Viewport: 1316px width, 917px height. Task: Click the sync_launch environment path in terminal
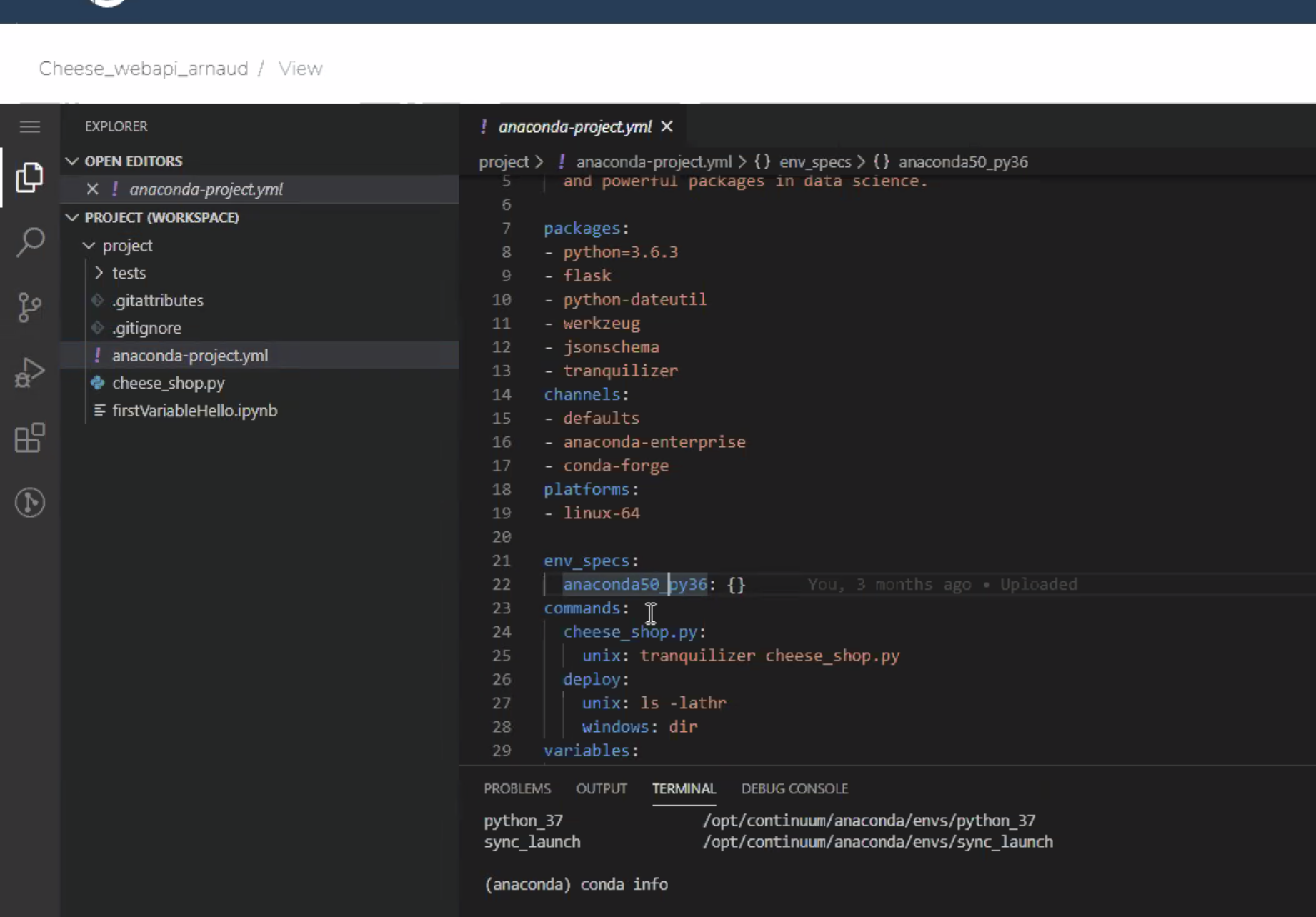877,842
